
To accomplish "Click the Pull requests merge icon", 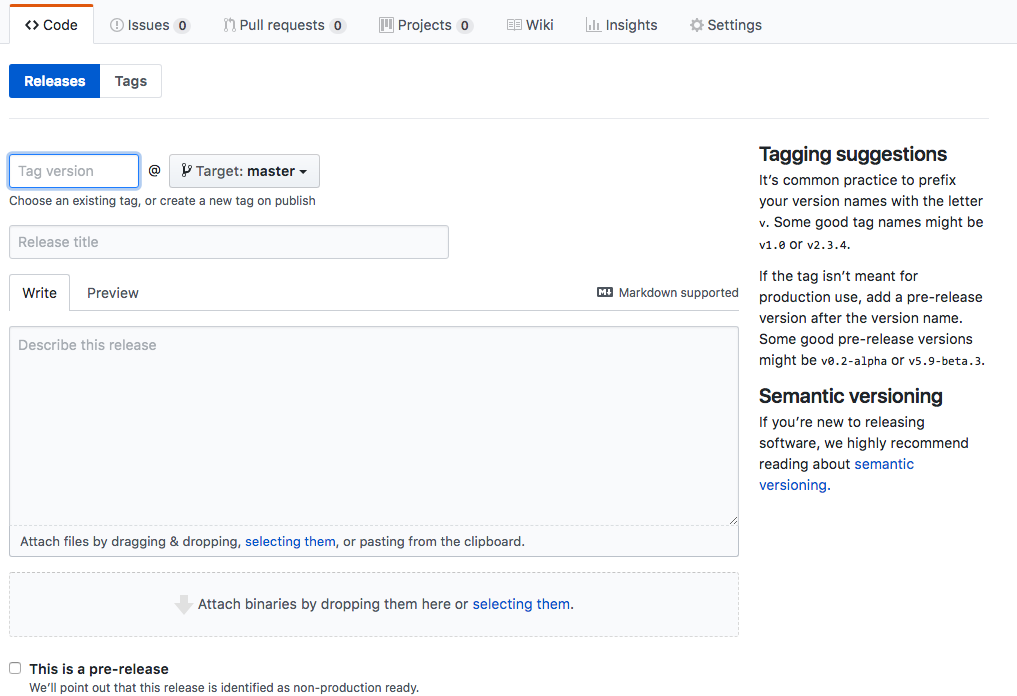I will tap(229, 25).
